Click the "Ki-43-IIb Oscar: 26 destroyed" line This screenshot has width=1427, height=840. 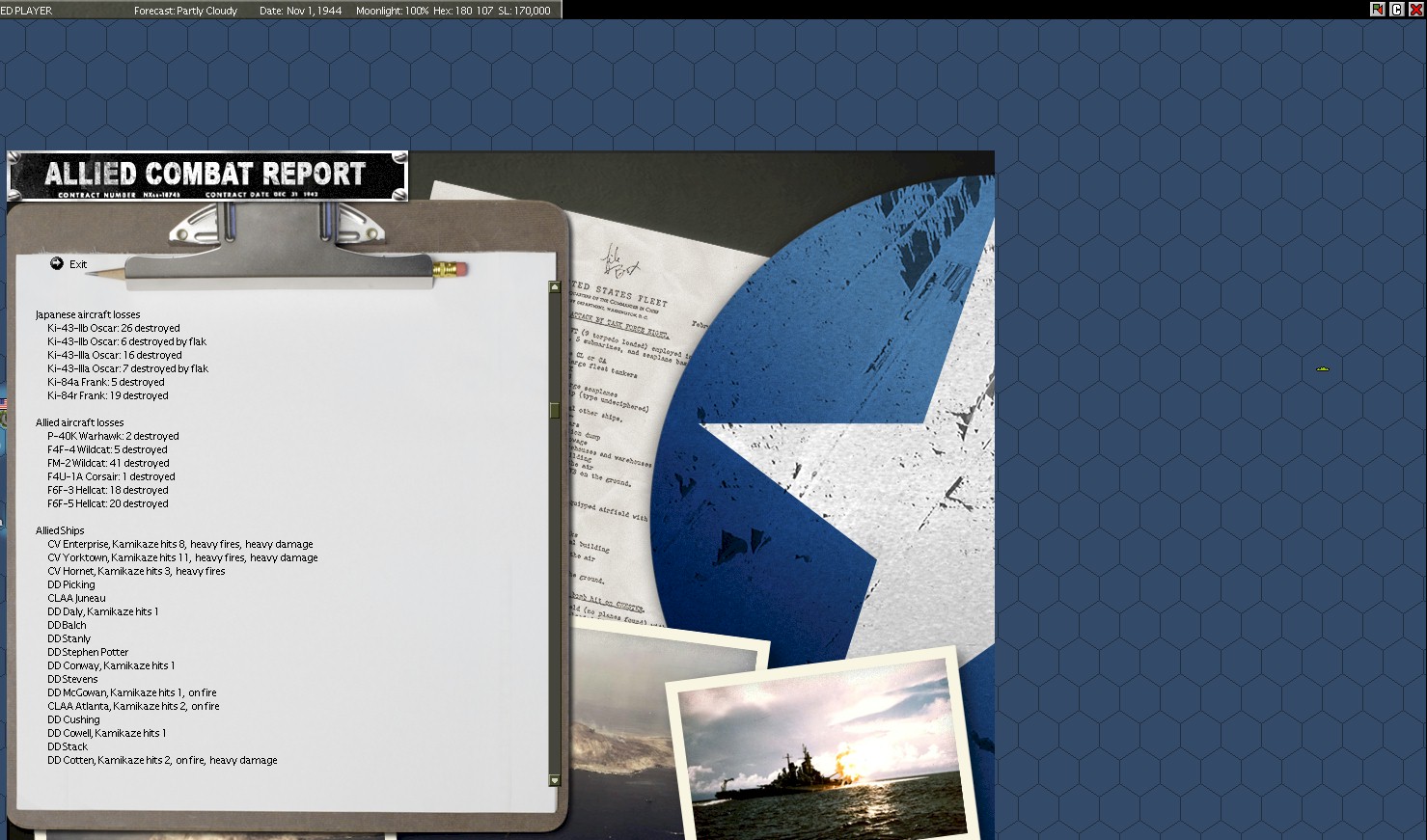[x=114, y=328]
